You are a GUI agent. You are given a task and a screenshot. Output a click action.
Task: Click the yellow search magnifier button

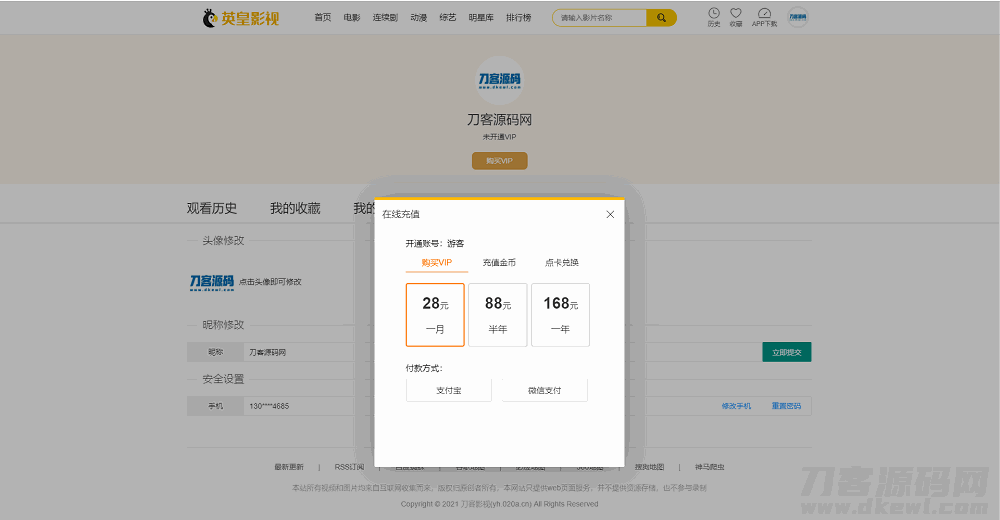point(661,18)
